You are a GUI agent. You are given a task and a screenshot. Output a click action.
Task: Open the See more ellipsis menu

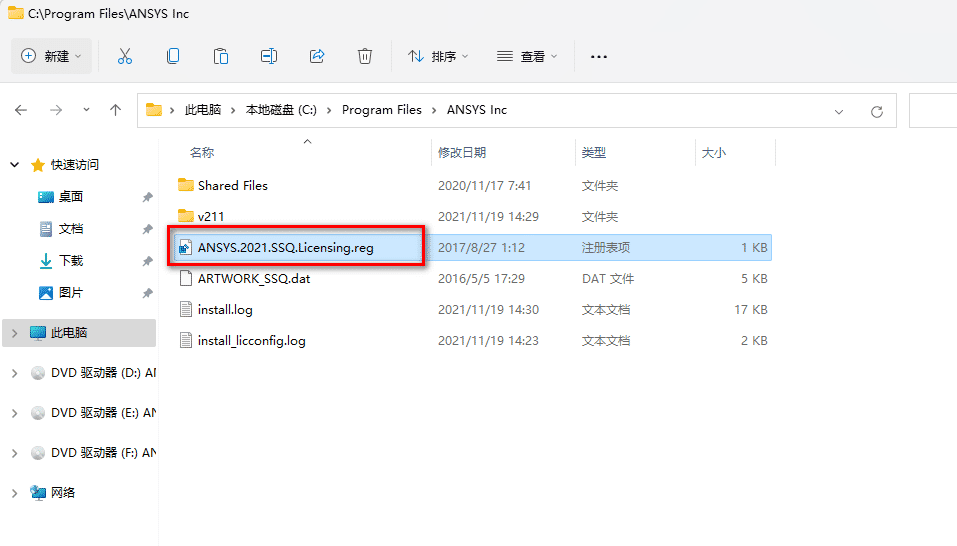pyautogui.click(x=599, y=57)
